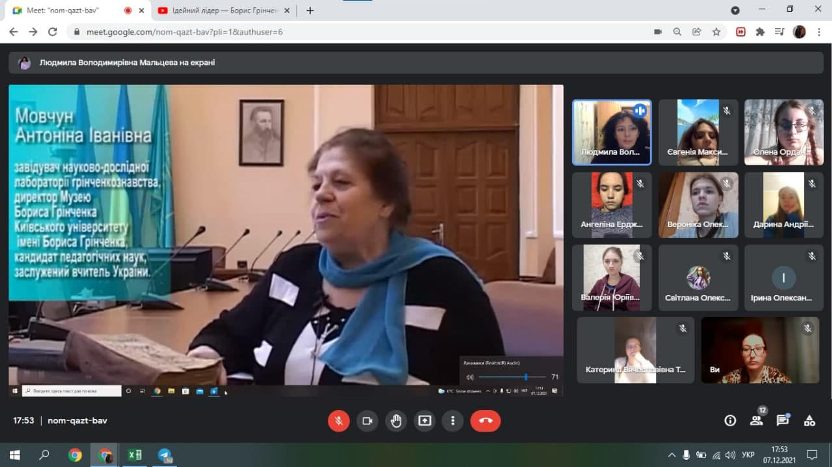Open Excel from the taskbar
This screenshot has height=467, width=832.
(135, 455)
